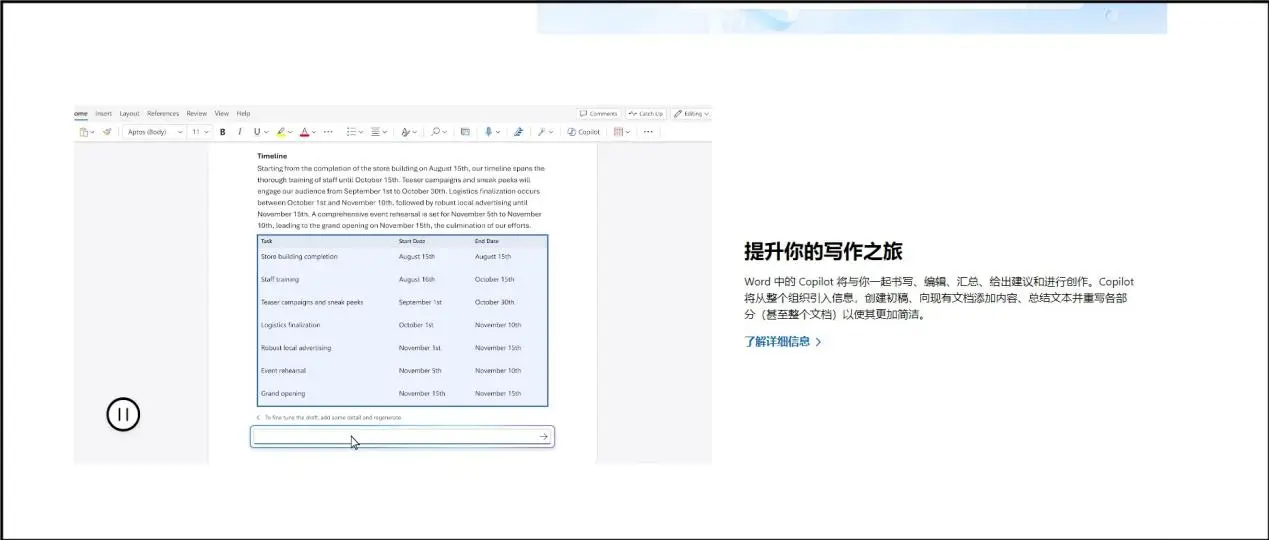Select the 'Store building completion' cell
Screen dimensions: 1269x540
[x=299, y=257]
